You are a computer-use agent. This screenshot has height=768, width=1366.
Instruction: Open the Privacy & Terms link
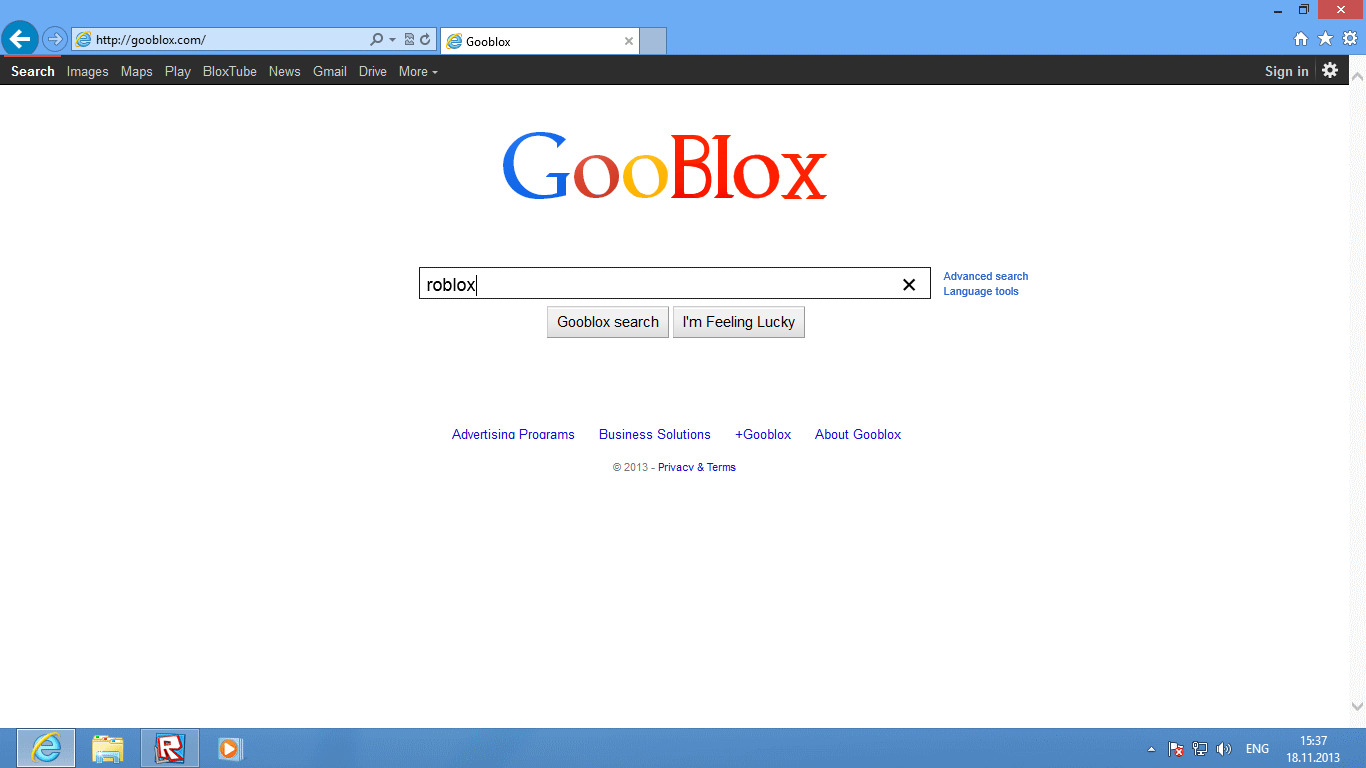tap(697, 467)
